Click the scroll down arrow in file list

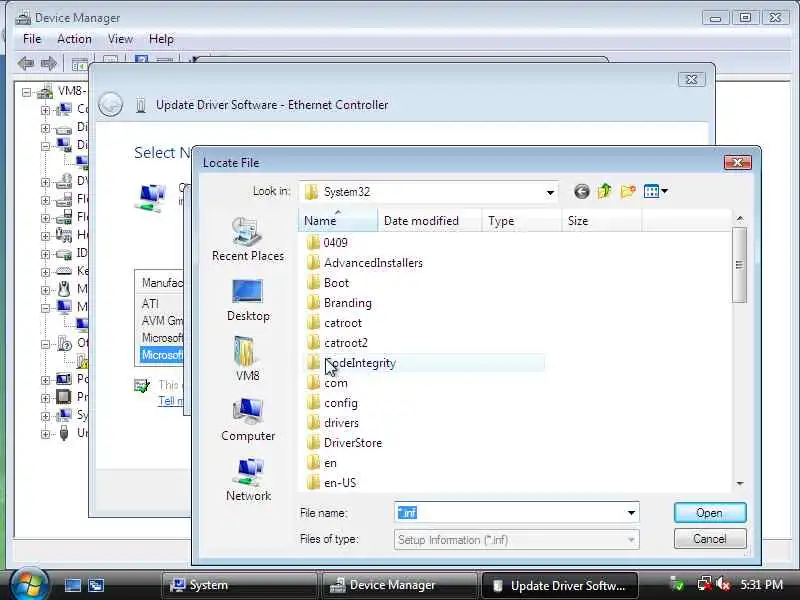click(739, 484)
